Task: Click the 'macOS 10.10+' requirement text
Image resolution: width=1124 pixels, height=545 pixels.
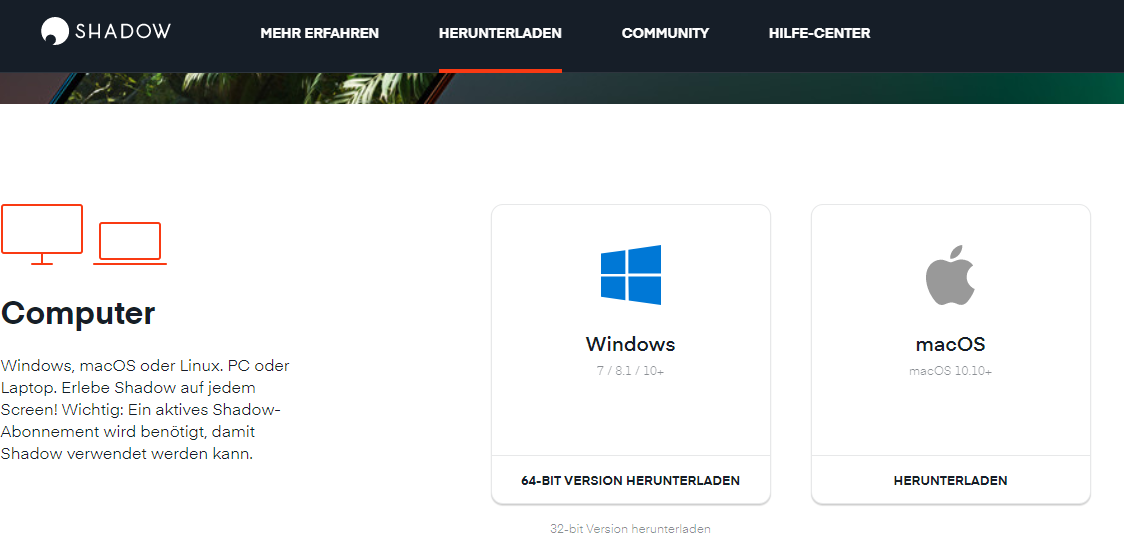Action: point(951,371)
